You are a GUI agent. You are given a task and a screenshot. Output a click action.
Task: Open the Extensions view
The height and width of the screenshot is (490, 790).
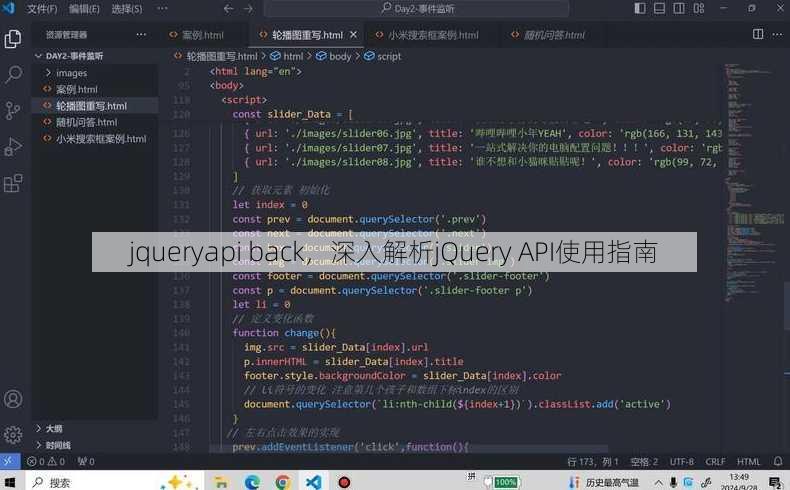[x=13, y=183]
